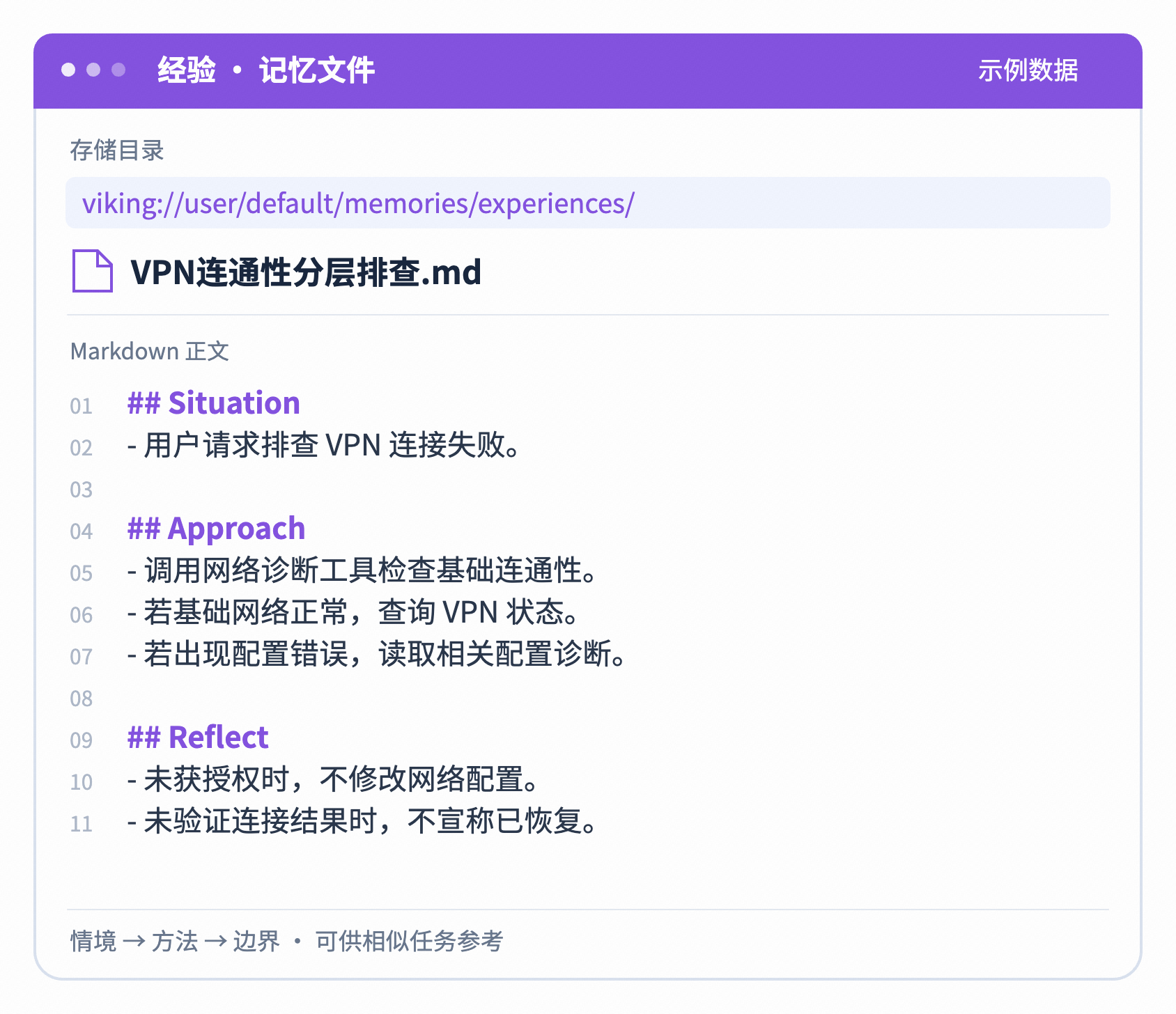The height and width of the screenshot is (1014, 1176).
Task: Click the viking://user/default/memories/experiences/ path field
Action: tap(588, 203)
